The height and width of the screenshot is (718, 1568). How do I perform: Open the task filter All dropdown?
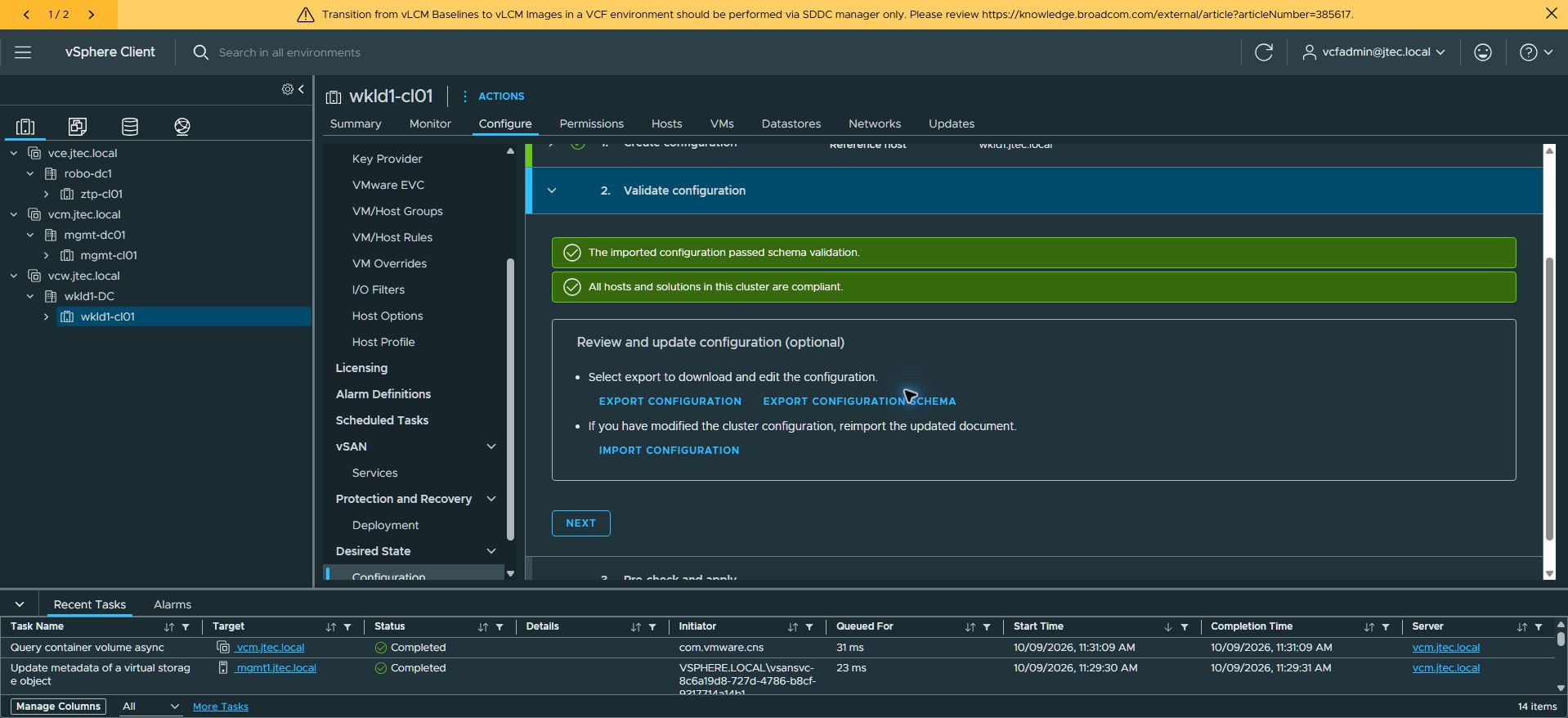[x=150, y=707]
